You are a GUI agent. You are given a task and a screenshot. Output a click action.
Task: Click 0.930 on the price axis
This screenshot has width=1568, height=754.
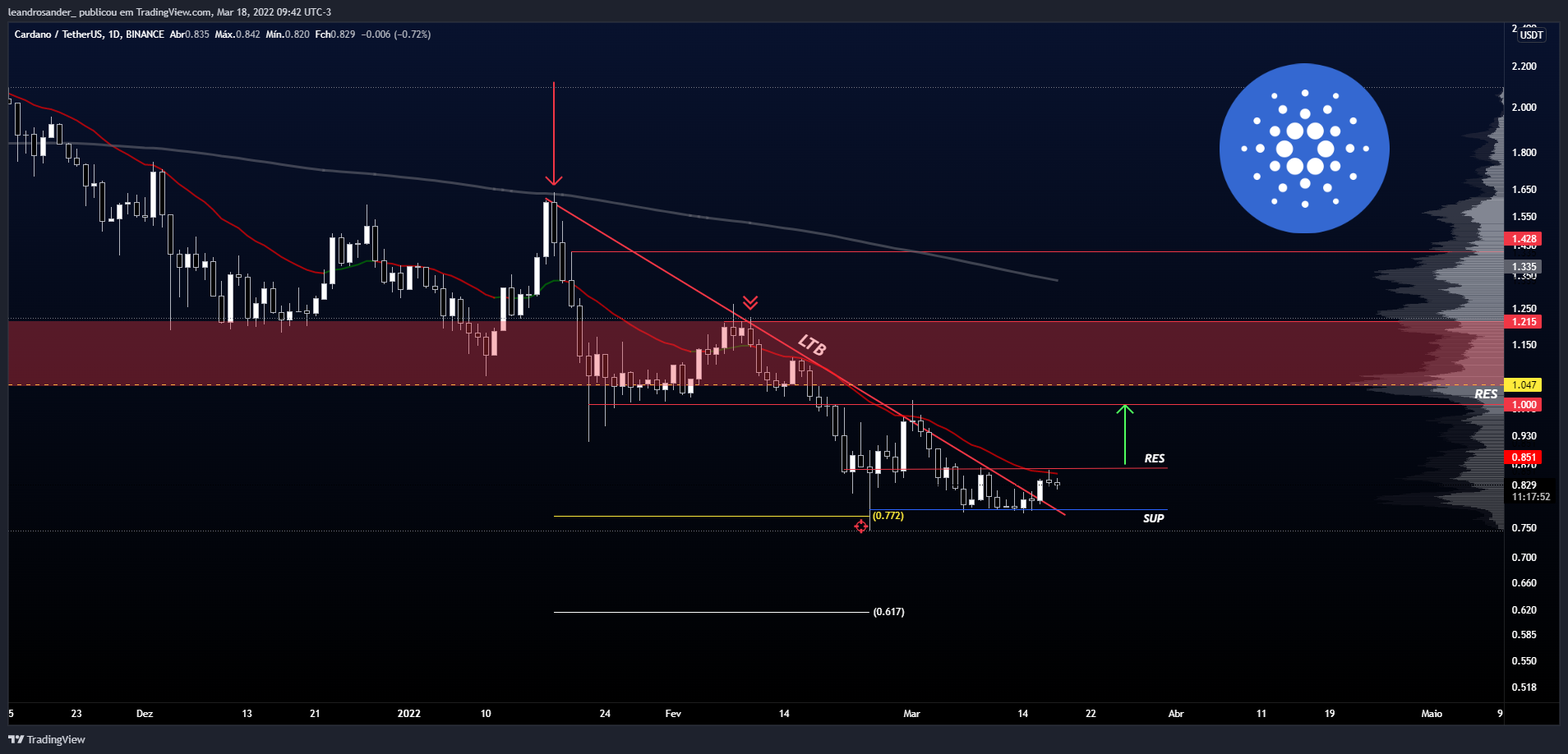pos(1524,436)
